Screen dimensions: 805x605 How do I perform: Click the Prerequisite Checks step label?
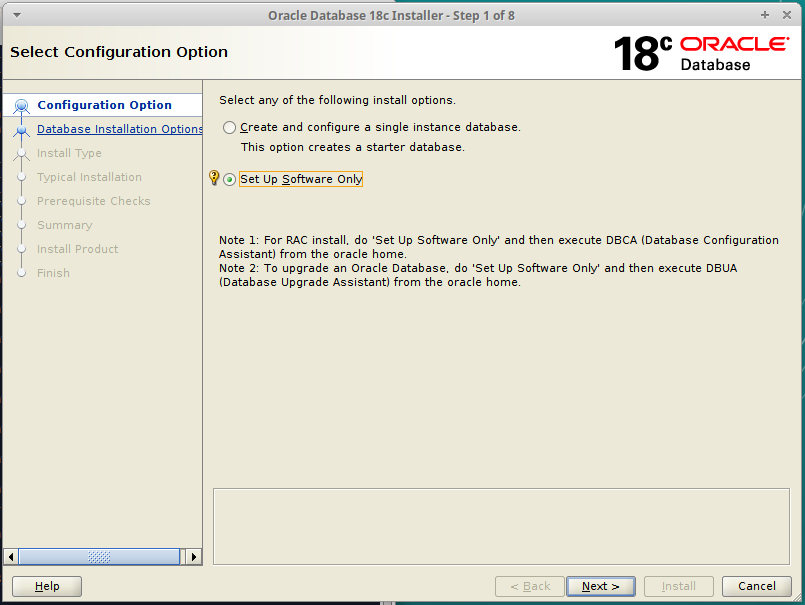[x=93, y=201]
